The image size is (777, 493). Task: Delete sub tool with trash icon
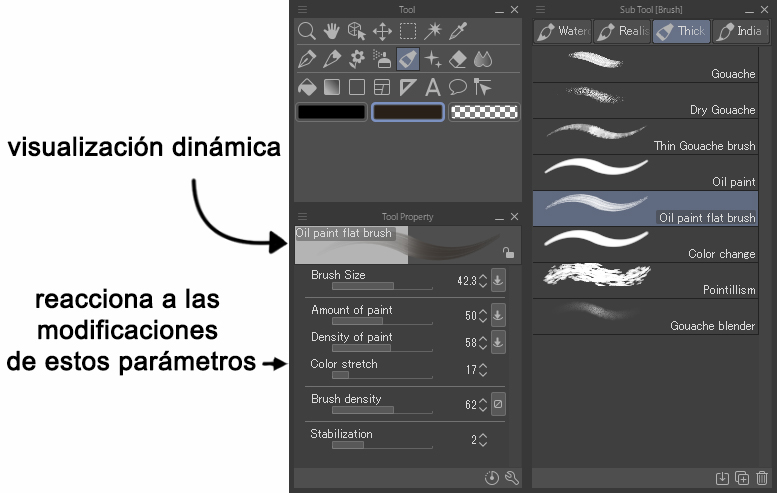pos(762,479)
